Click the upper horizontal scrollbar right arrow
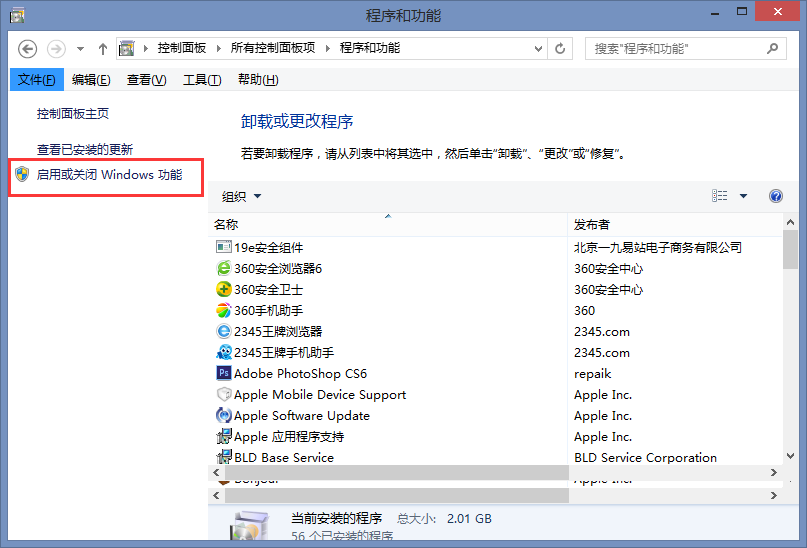Screen dimensions: 807x548 pyautogui.click(x=774, y=472)
